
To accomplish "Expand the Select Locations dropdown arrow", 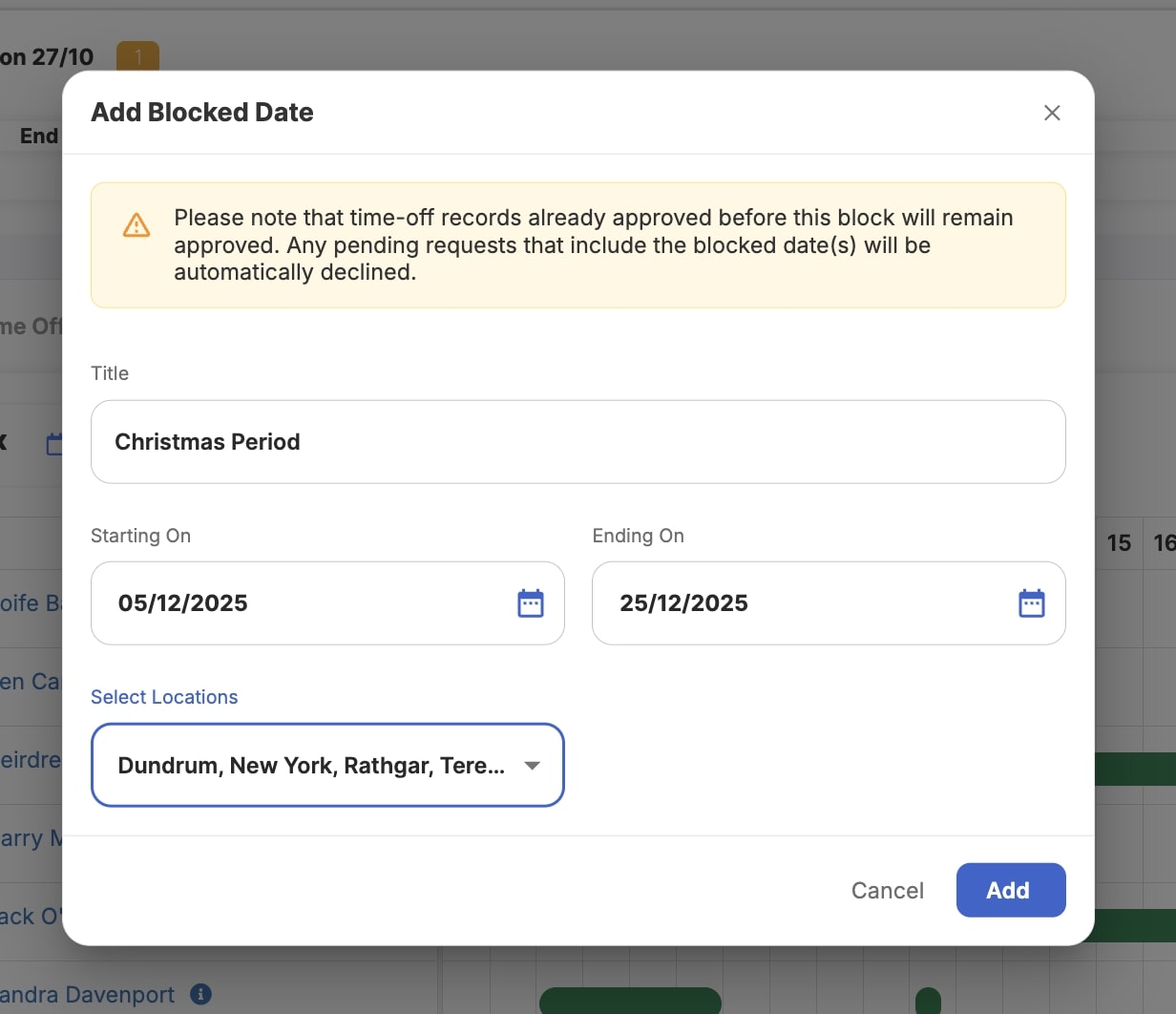I will pos(533,766).
